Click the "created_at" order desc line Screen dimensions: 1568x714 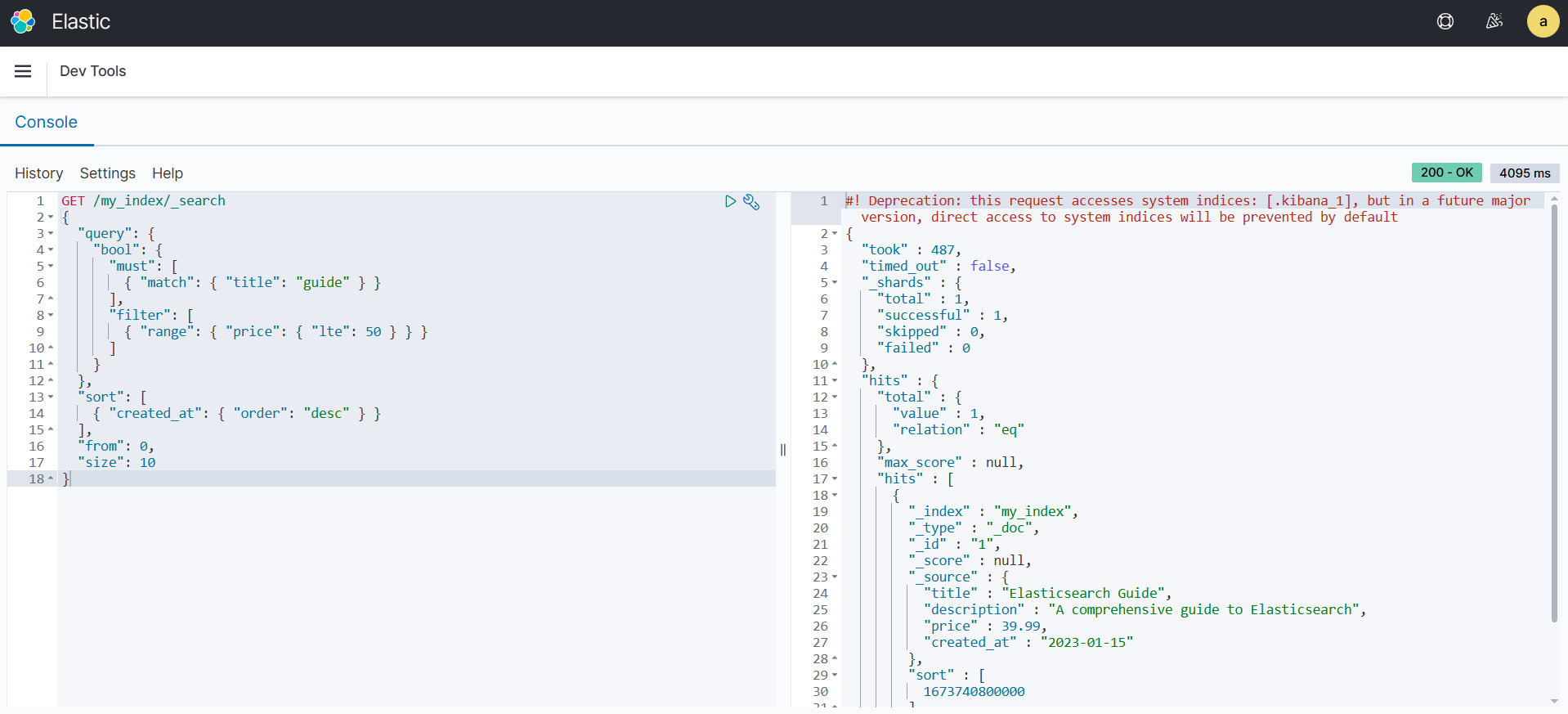pos(237,414)
